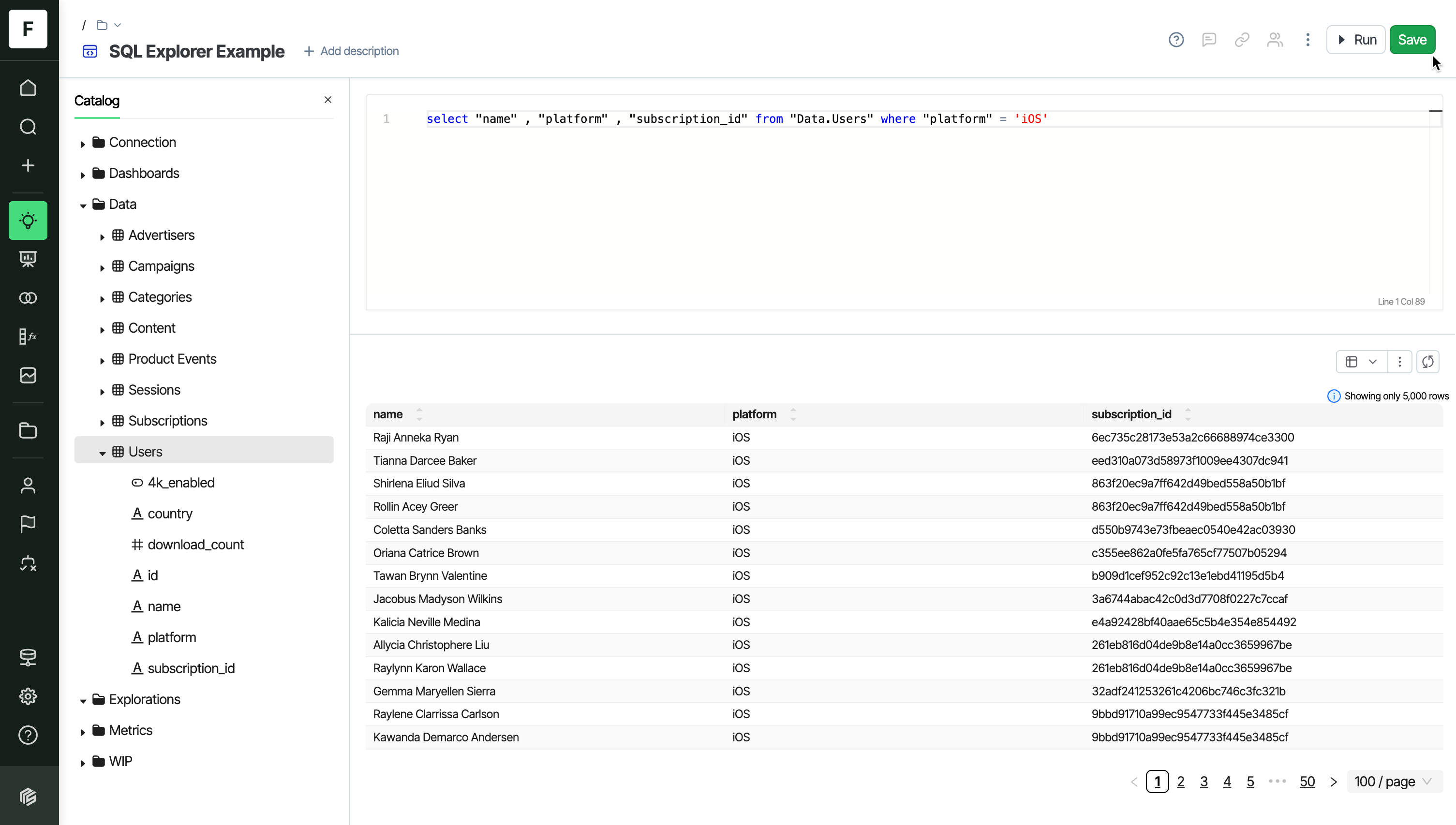The image size is (1456, 825).
Task: Open the overlapping circles icon in sidebar
Action: 28,298
